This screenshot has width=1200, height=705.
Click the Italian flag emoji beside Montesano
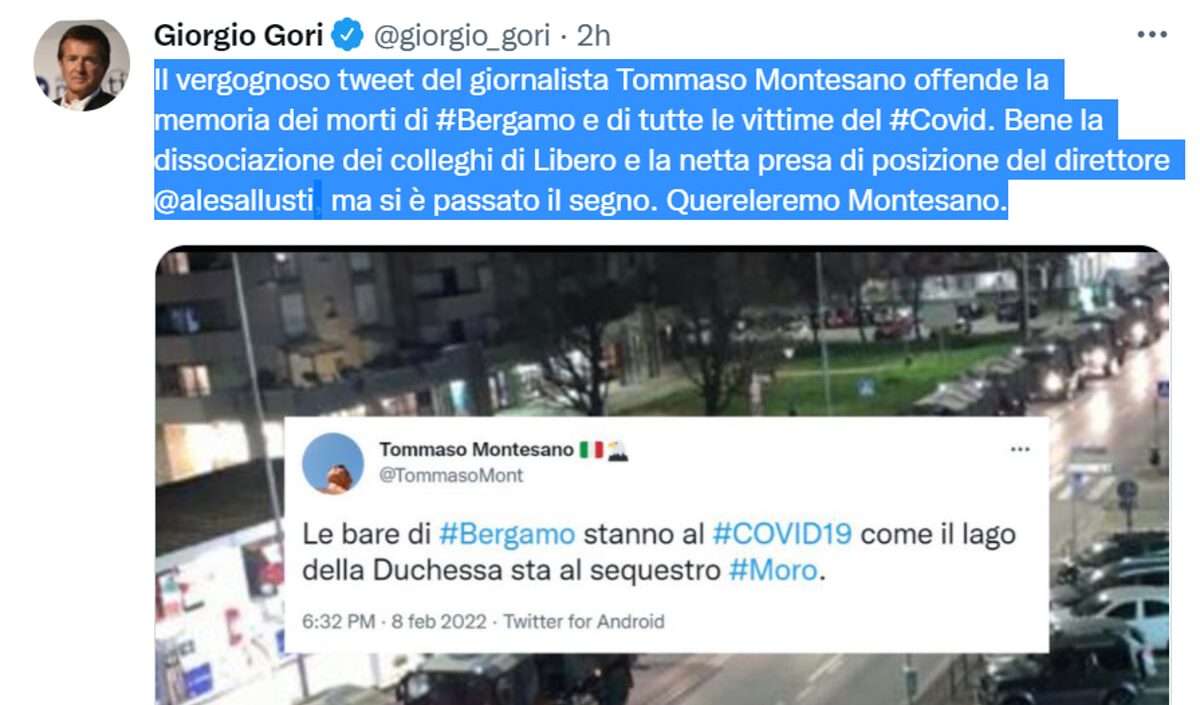click(591, 450)
